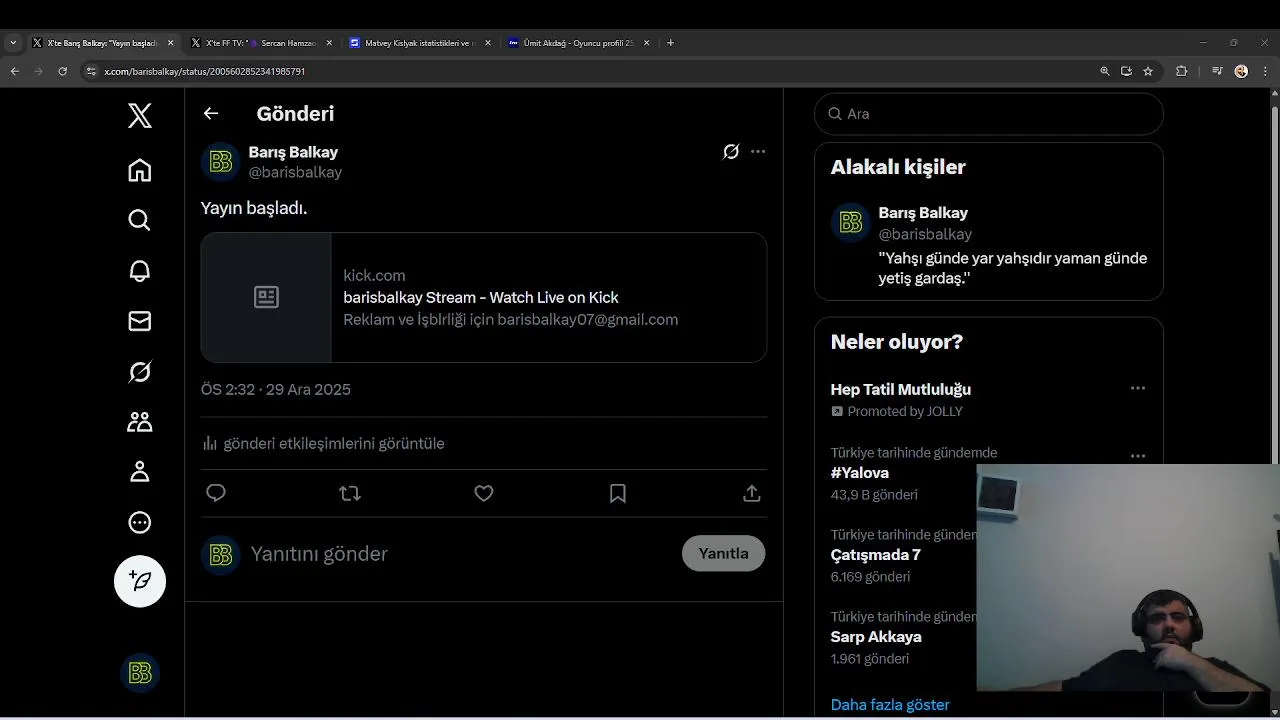Repost using the retweet icon
1280x720 pixels.
point(350,493)
